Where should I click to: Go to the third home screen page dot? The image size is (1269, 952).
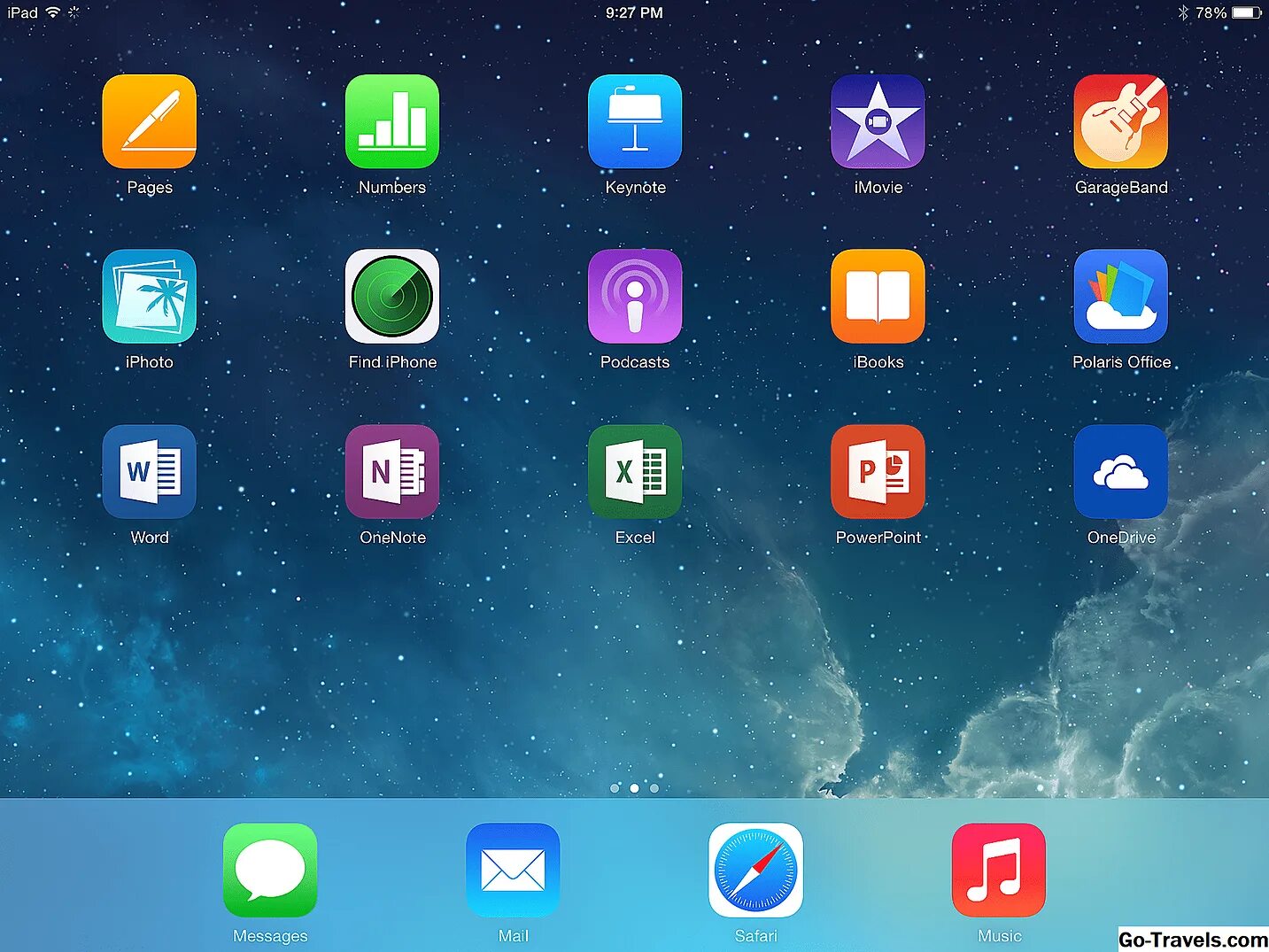(654, 788)
